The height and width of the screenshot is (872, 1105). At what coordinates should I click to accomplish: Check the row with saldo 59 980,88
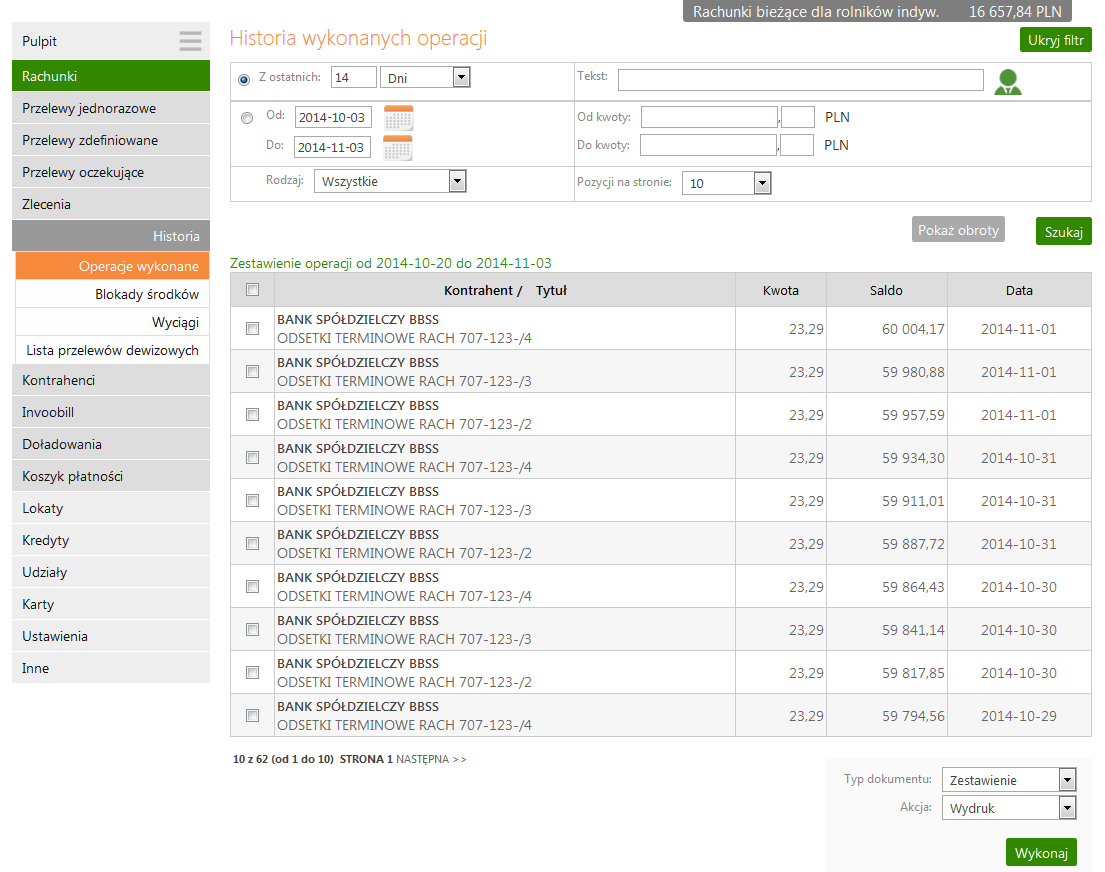point(252,371)
